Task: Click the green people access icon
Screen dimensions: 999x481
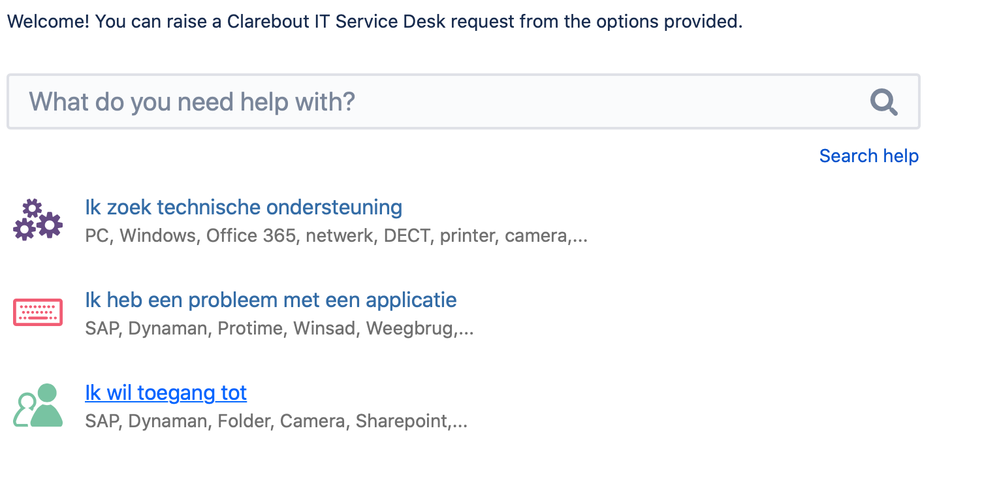Action: click(38, 405)
